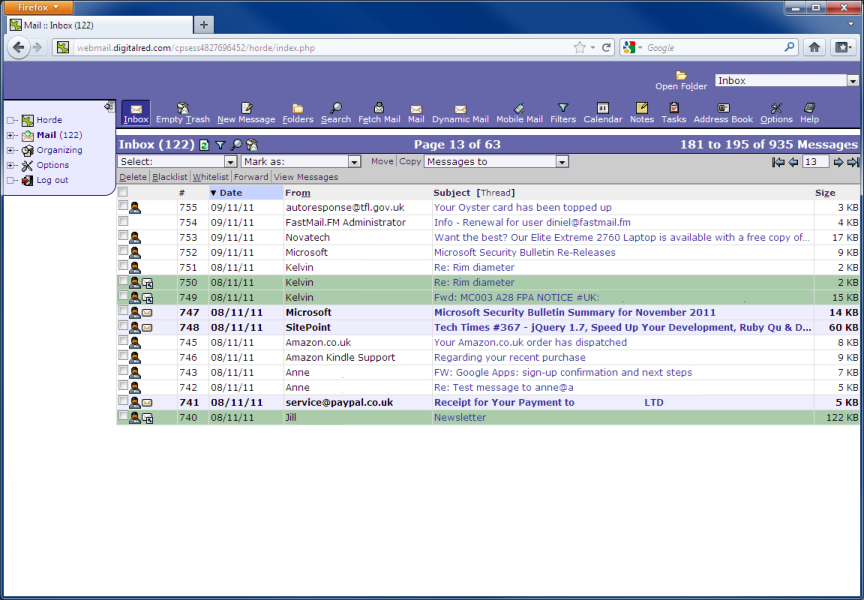The height and width of the screenshot is (600, 864).
Task: Open the search engine dropdown arrow
Action: (x=640, y=48)
